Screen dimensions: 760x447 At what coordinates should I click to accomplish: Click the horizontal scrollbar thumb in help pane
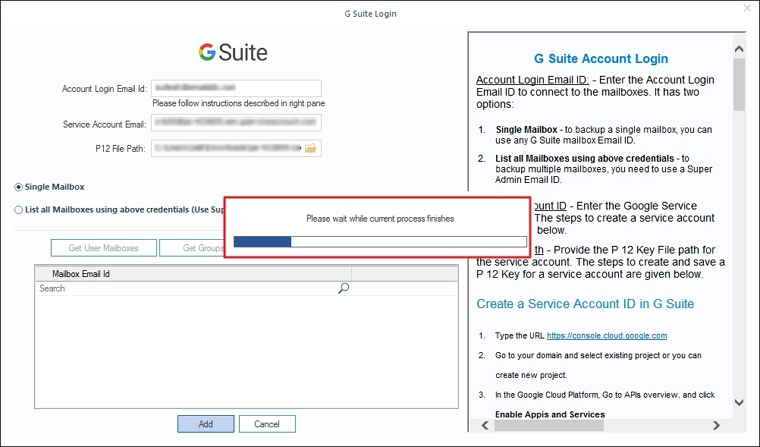pos(549,425)
